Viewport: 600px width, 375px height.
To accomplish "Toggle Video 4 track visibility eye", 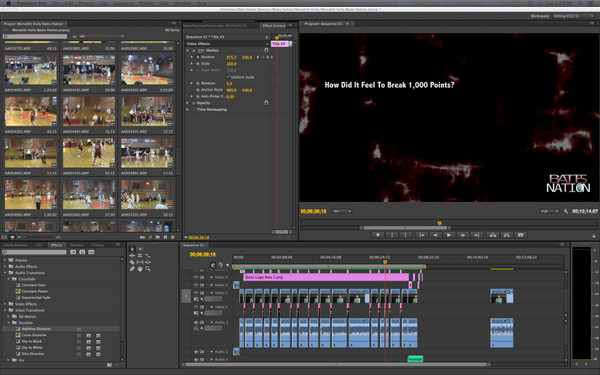I will click(x=196, y=277).
